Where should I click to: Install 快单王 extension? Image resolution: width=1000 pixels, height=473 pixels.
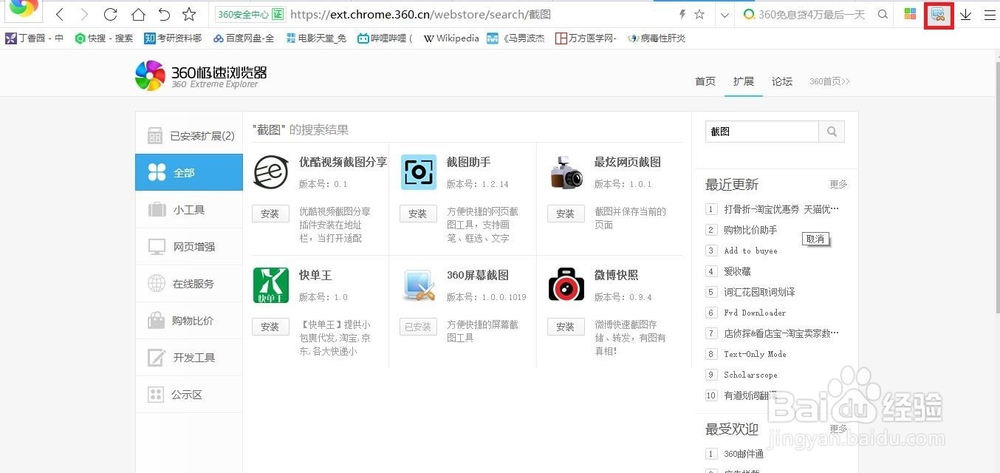point(270,327)
